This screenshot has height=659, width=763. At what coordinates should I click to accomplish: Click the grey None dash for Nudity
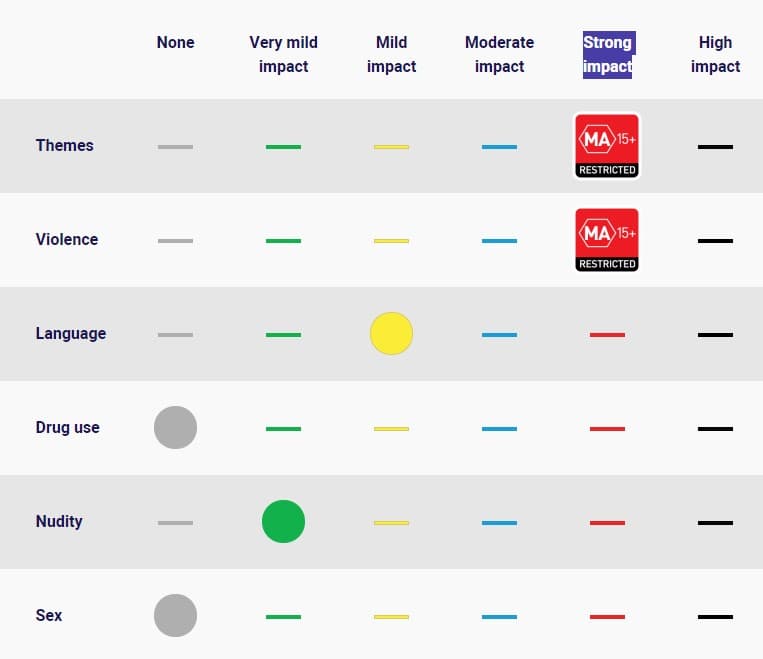[x=175, y=523]
